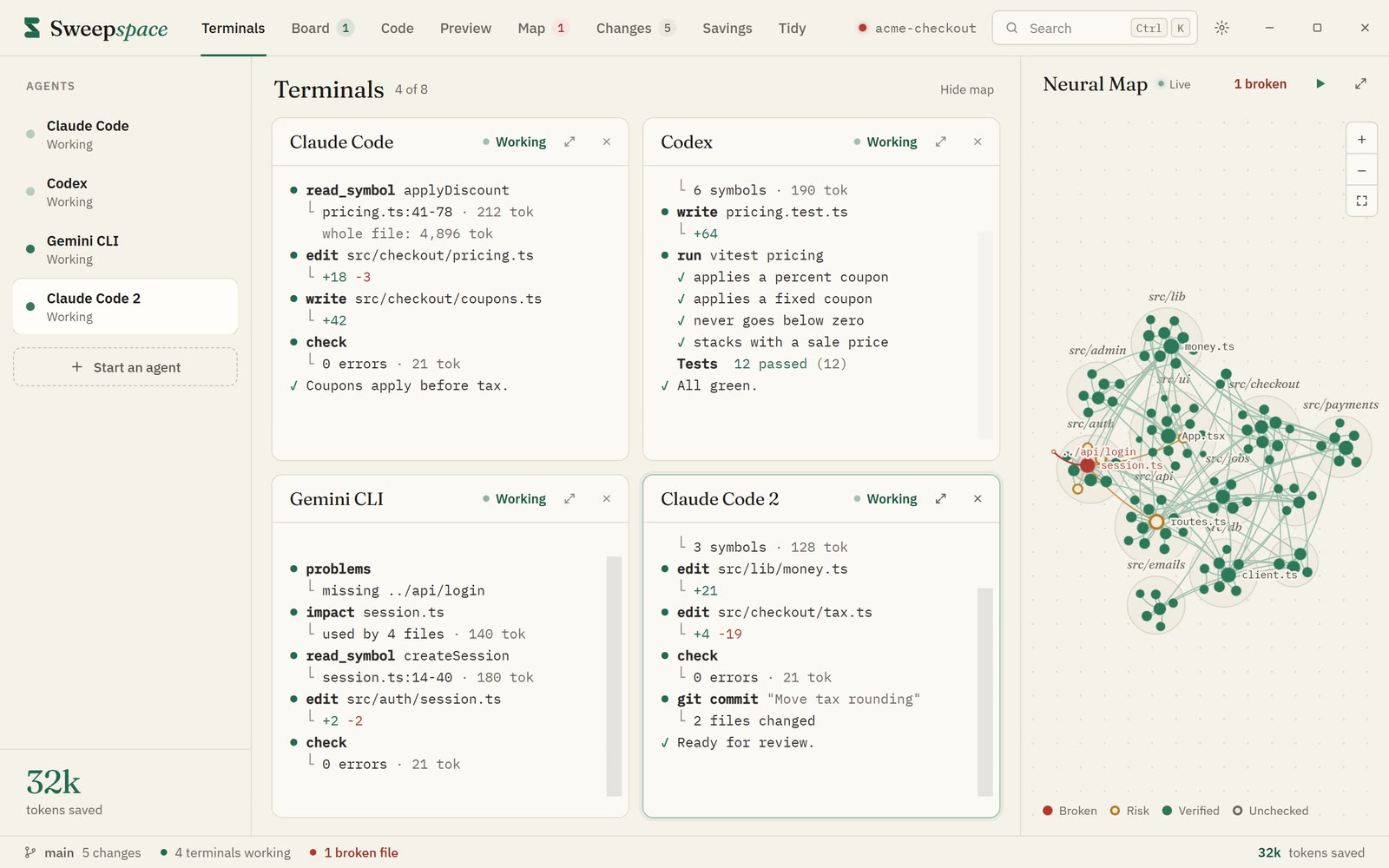
Task: Select the Gemini CLI agent in sidebar
Action: click(125, 249)
